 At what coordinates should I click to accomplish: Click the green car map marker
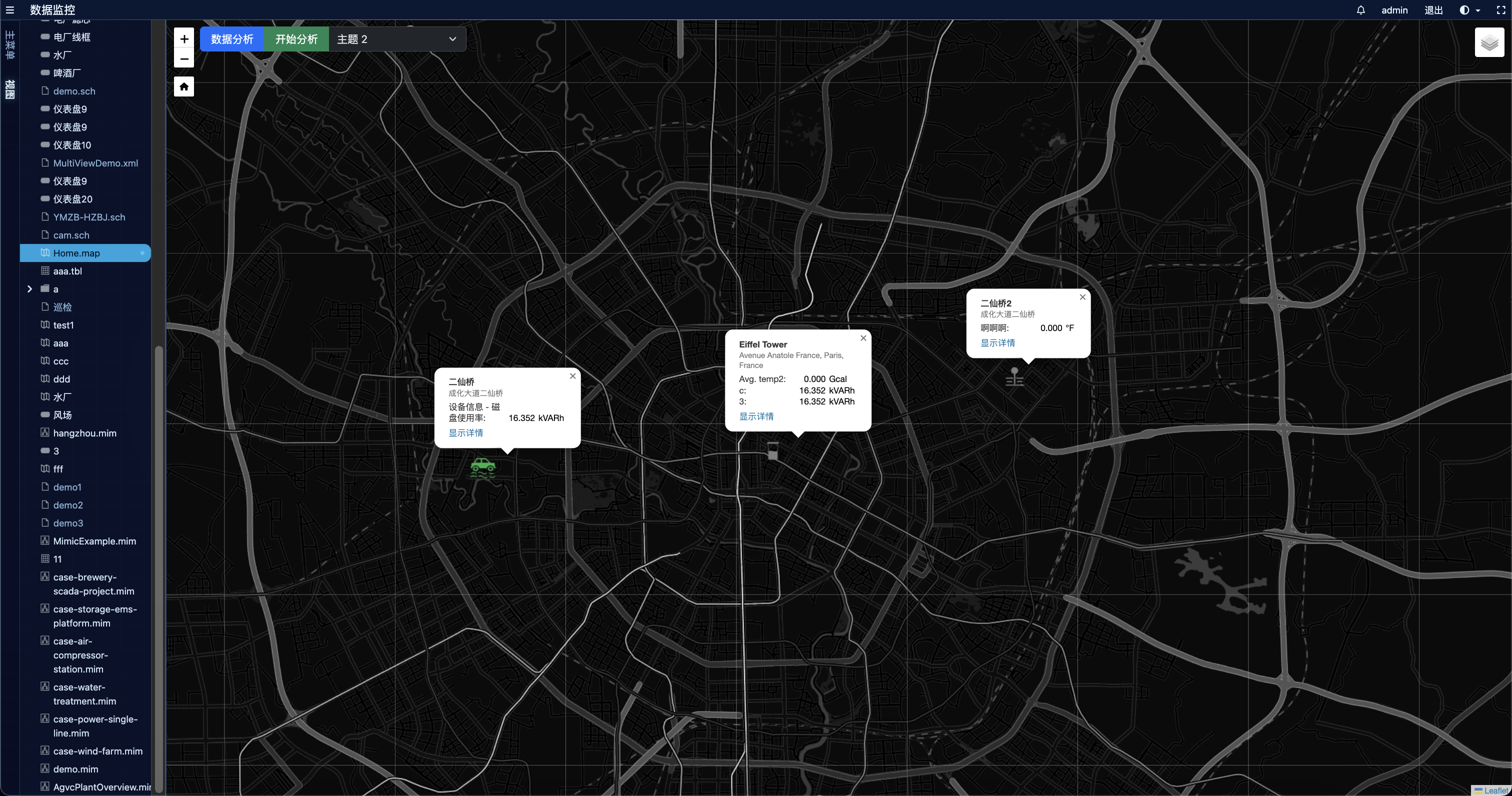point(482,468)
